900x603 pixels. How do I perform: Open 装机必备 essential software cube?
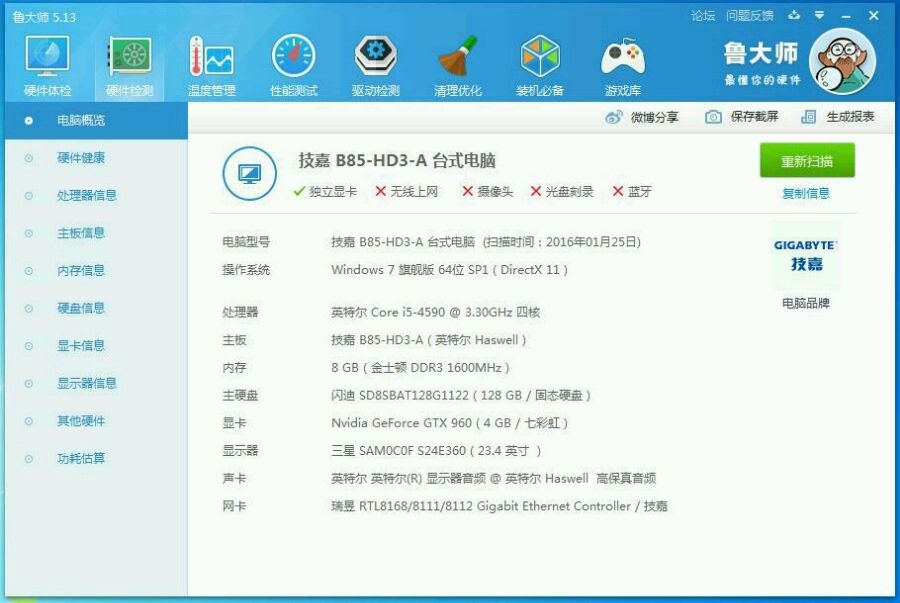point(540,65)
